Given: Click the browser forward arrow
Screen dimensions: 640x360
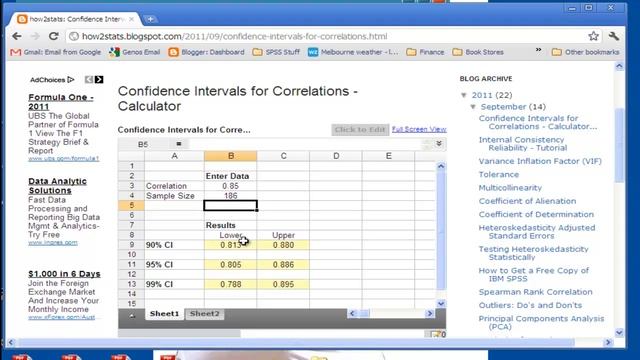Looking at the screenshot, I should pyautogui.click(x=35, y=36).
